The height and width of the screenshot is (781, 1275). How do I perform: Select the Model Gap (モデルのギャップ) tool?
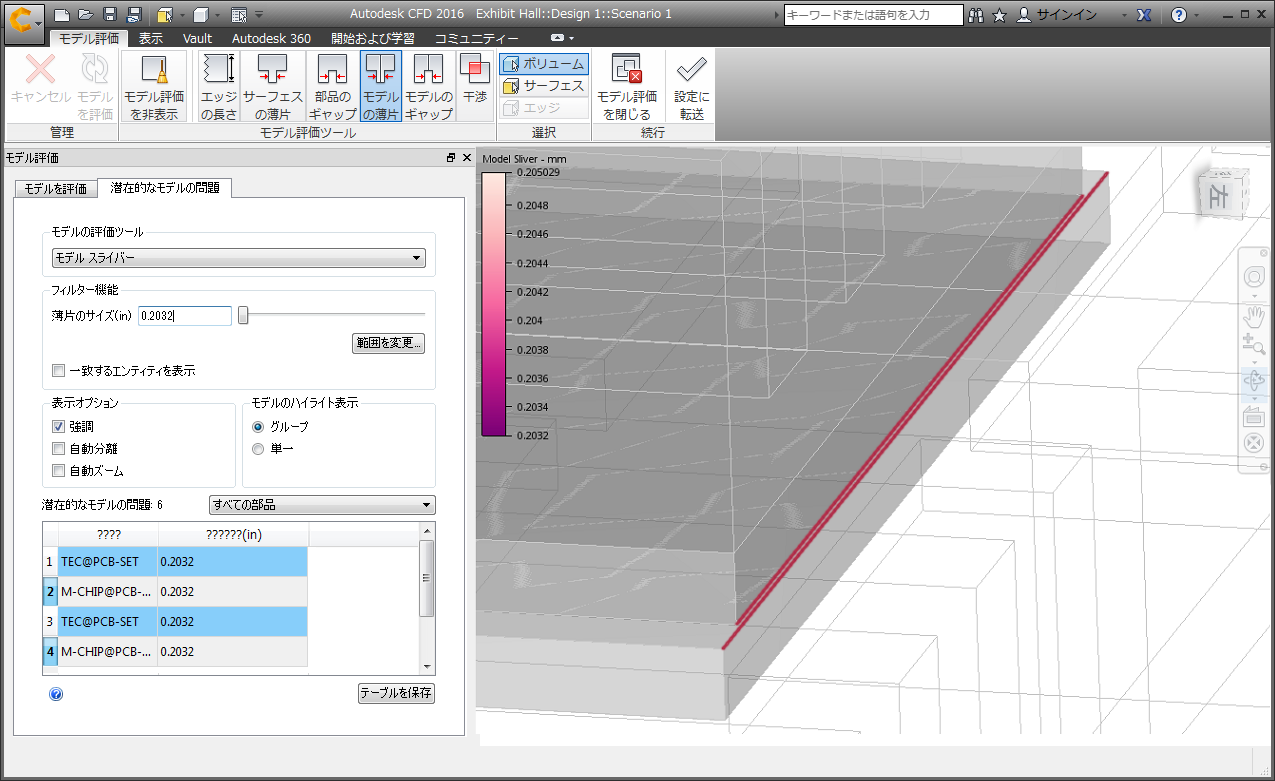point(429,87)
